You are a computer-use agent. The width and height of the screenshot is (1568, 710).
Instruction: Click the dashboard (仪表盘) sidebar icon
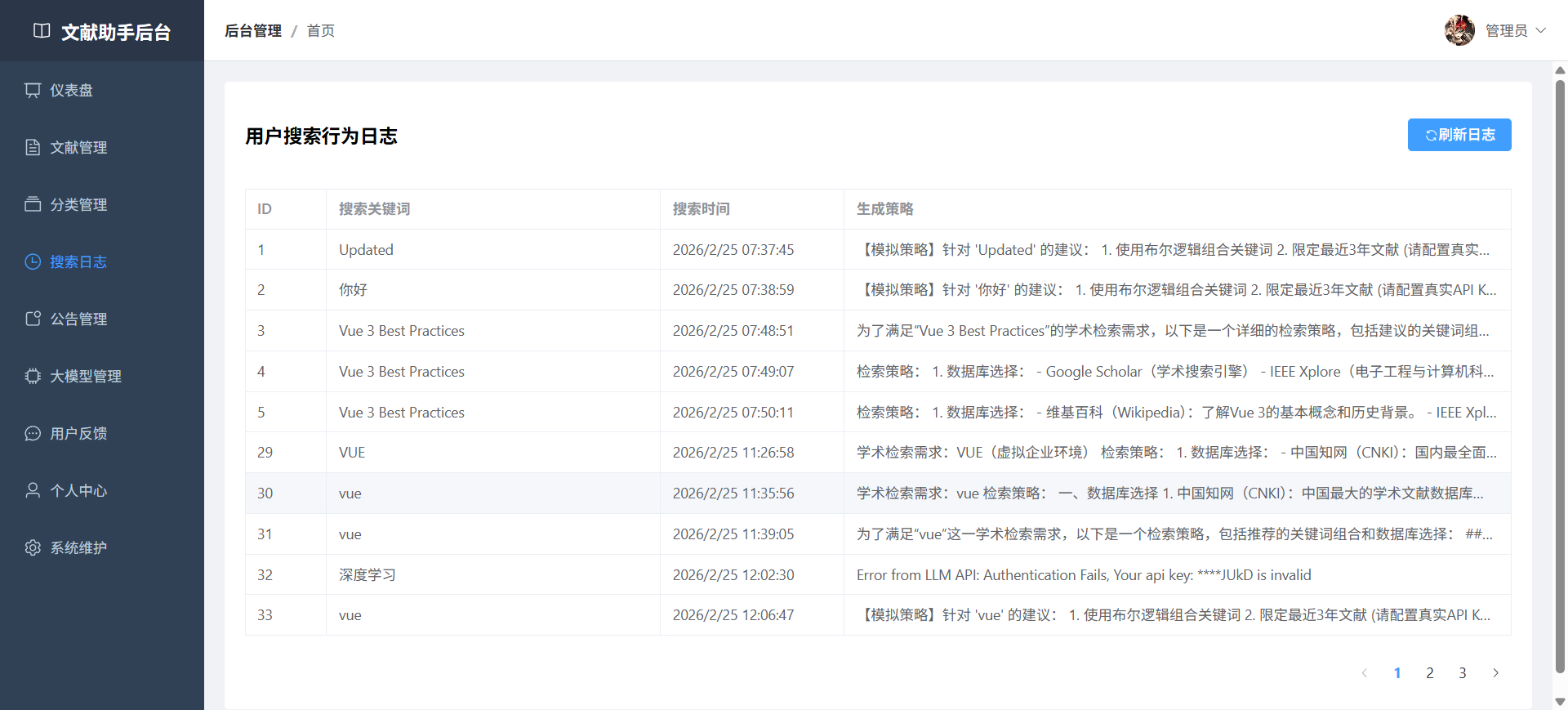click(33, 90)
